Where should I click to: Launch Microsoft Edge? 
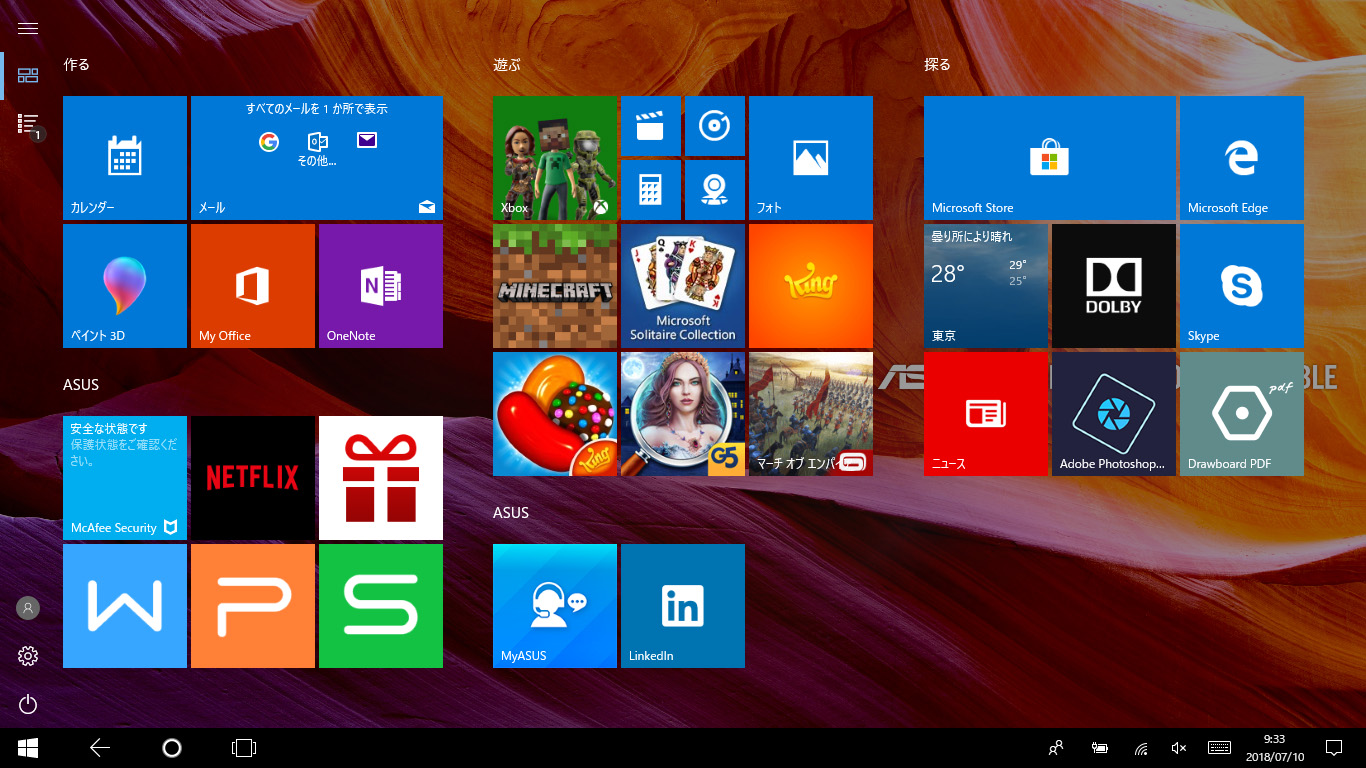[1242, 158]
